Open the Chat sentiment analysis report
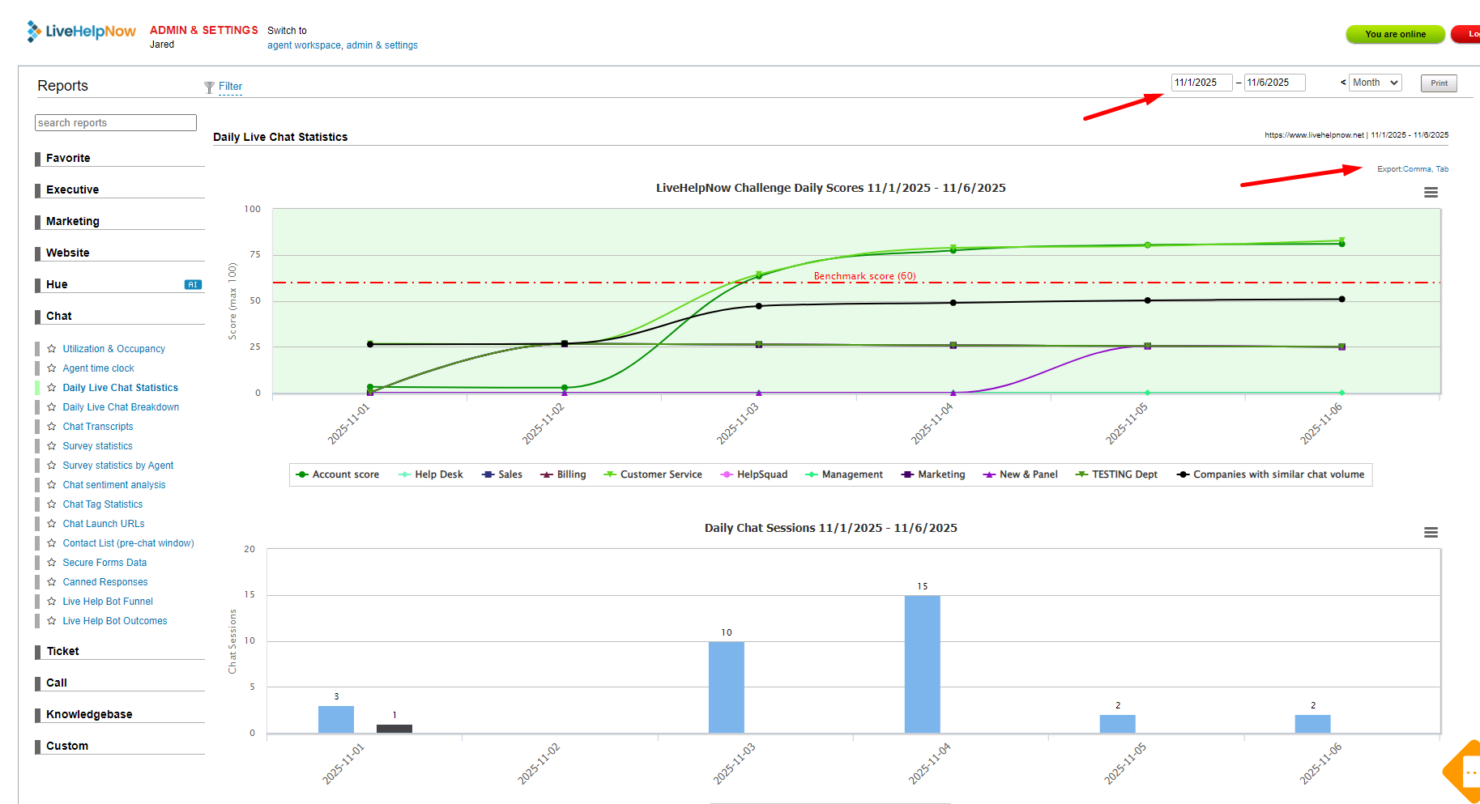The image size is (1480, 804). click(114, 485)
